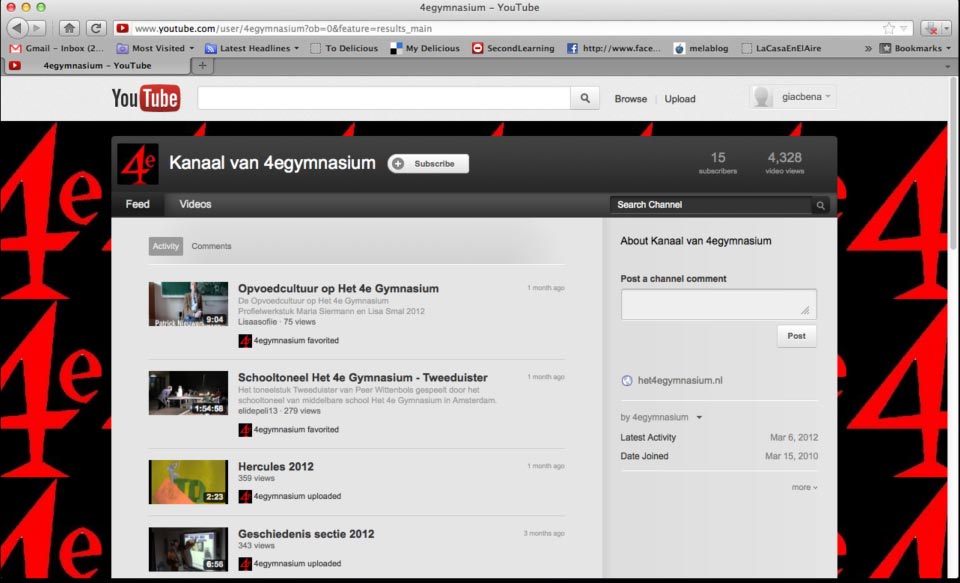Expand the 'more' section in About panel

coord(804,487)
